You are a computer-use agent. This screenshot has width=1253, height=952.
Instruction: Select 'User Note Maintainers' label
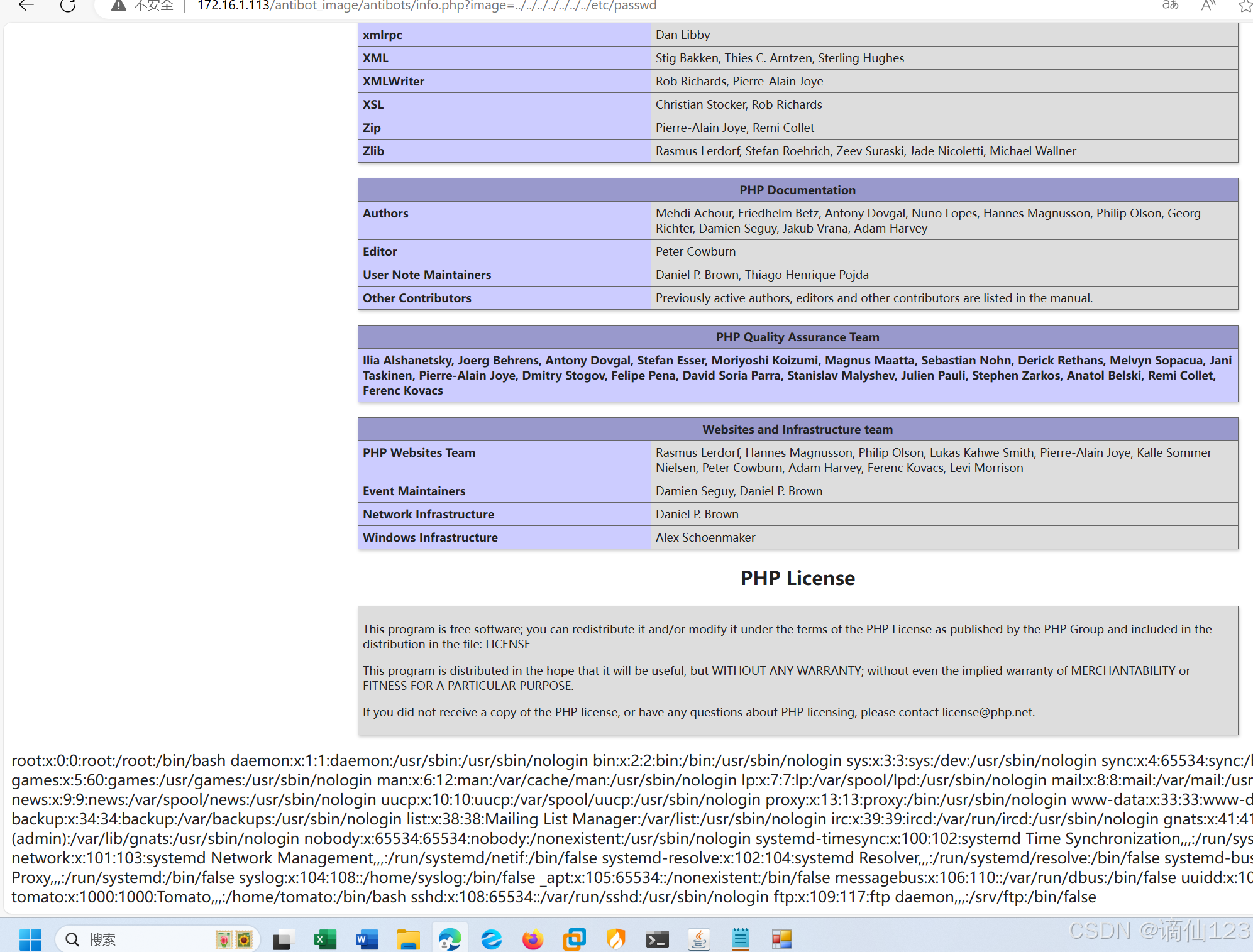tap(427, 275)
